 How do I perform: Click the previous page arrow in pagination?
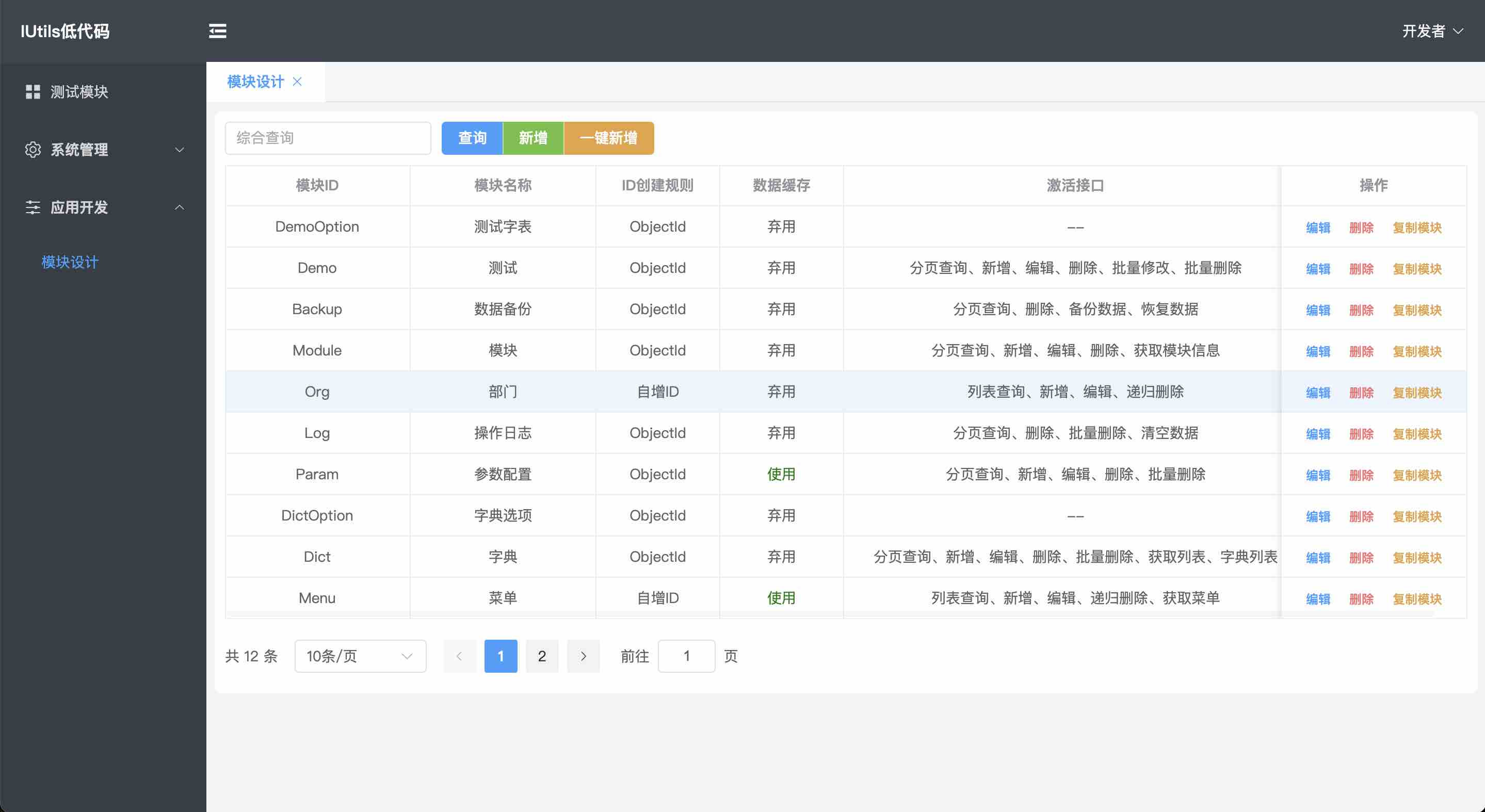click(x=459, y=656)
